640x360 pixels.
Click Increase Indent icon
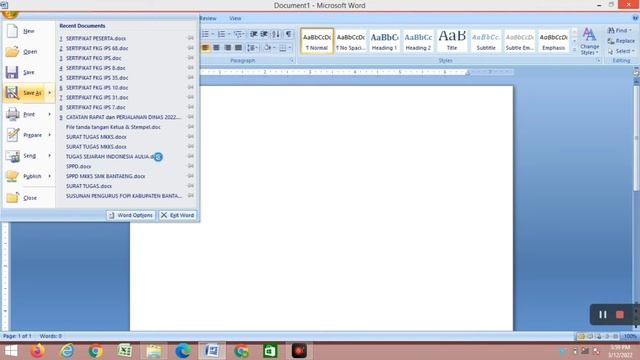pos(264,34)
